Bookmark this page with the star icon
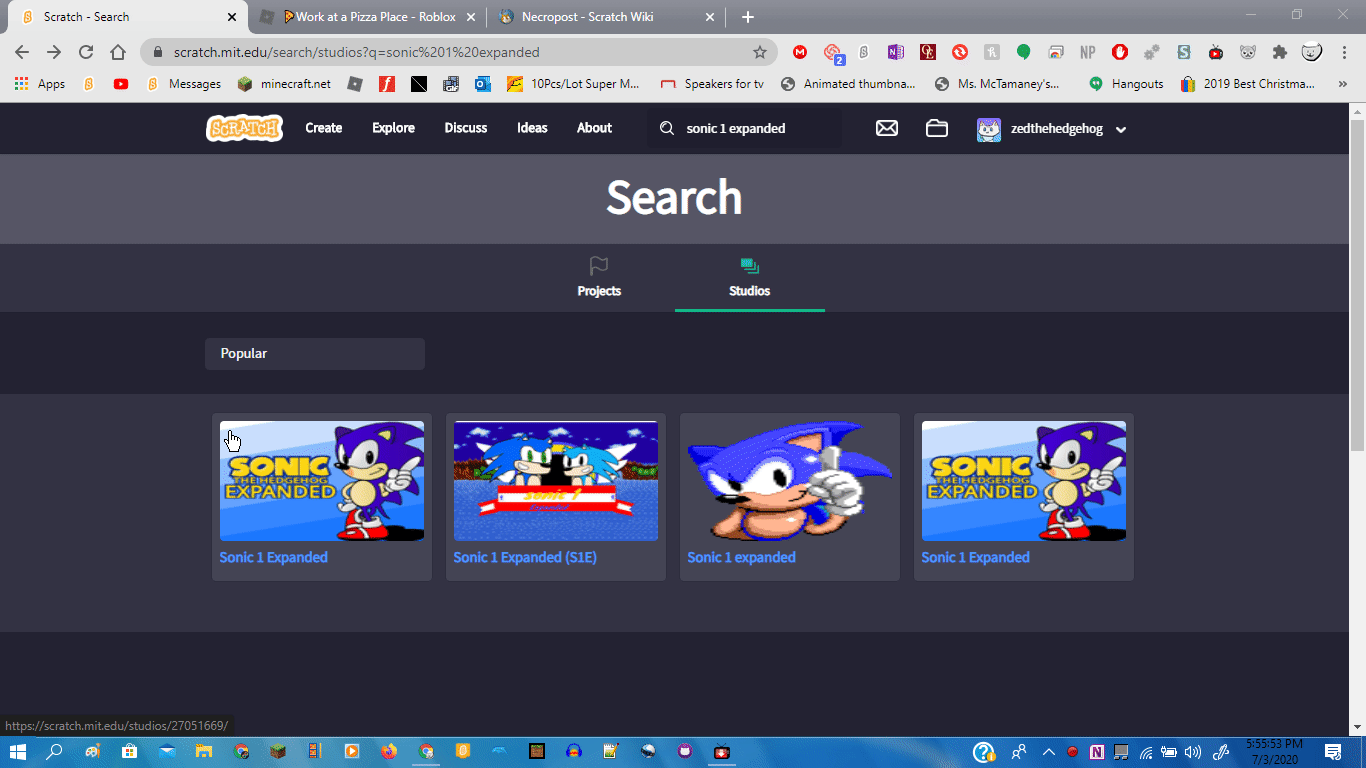Screen dimensions: 1366x768 [760, 52]
